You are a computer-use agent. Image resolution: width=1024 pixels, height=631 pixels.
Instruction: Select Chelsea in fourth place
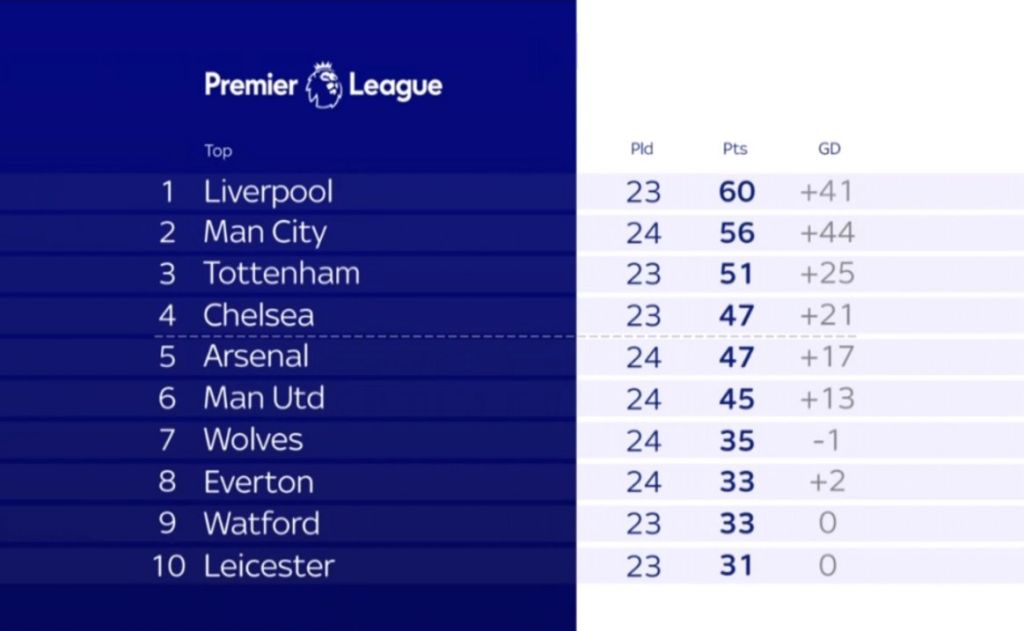(x=259, y=316)
